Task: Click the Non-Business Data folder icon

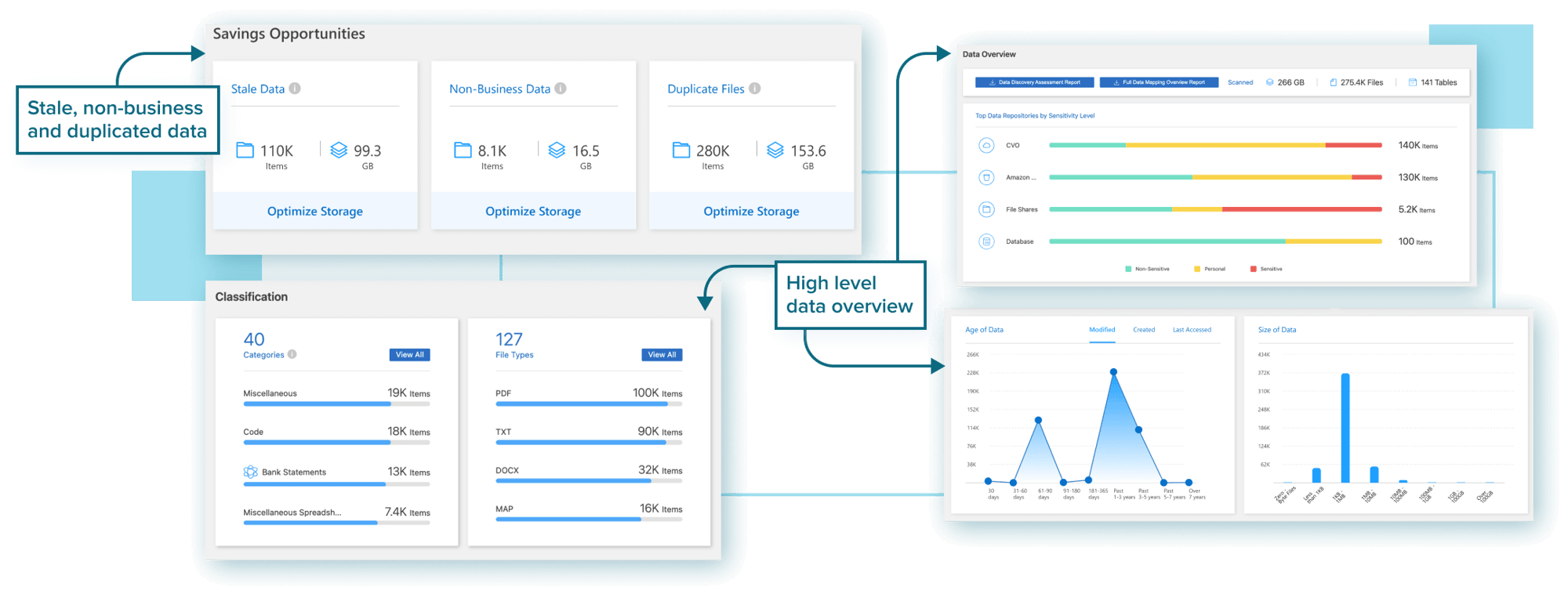Action: (463, 150)
